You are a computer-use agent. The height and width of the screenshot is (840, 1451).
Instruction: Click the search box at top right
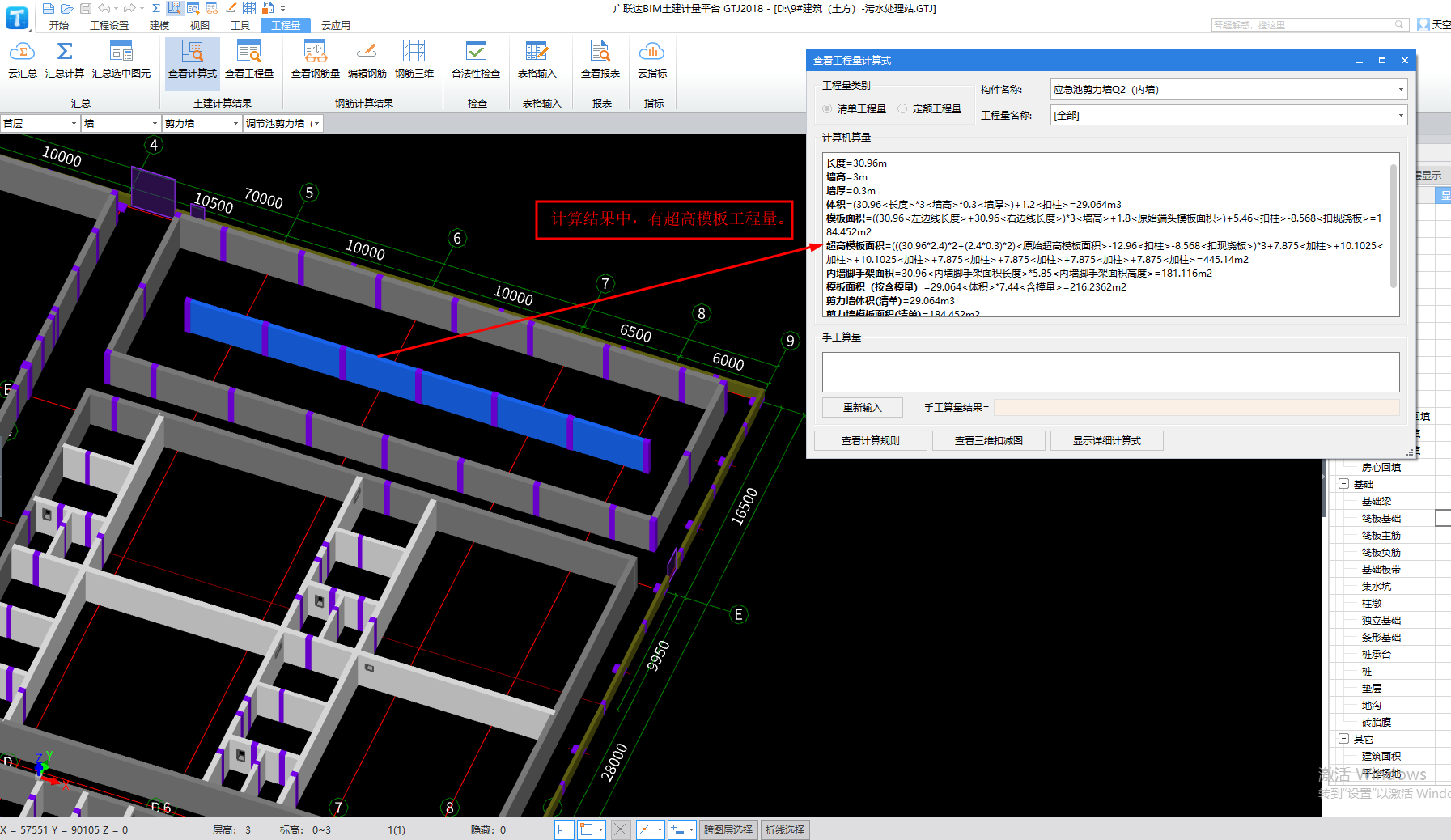tap(1309, 25)
